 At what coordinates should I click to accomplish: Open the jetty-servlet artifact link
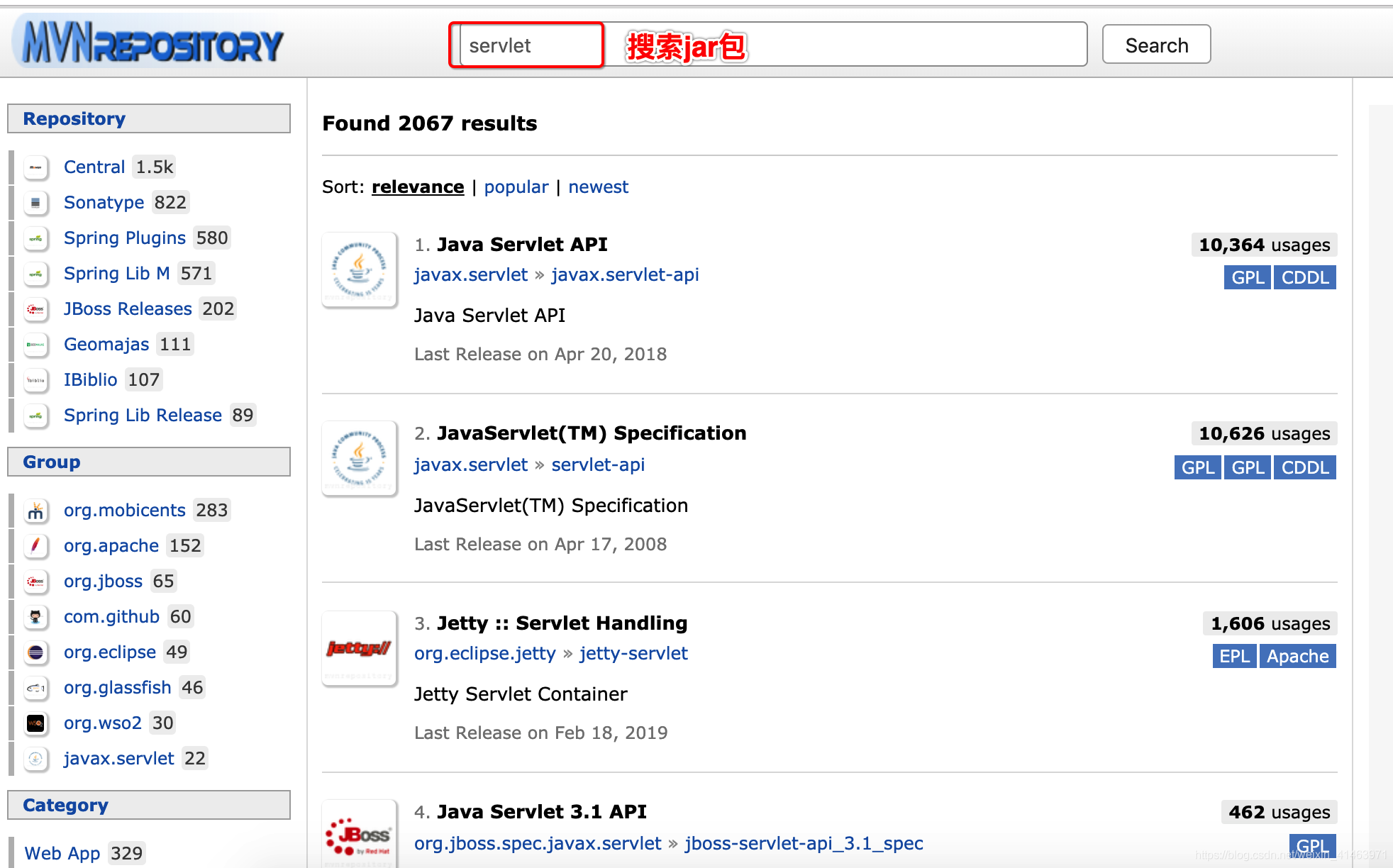point(633,654)
